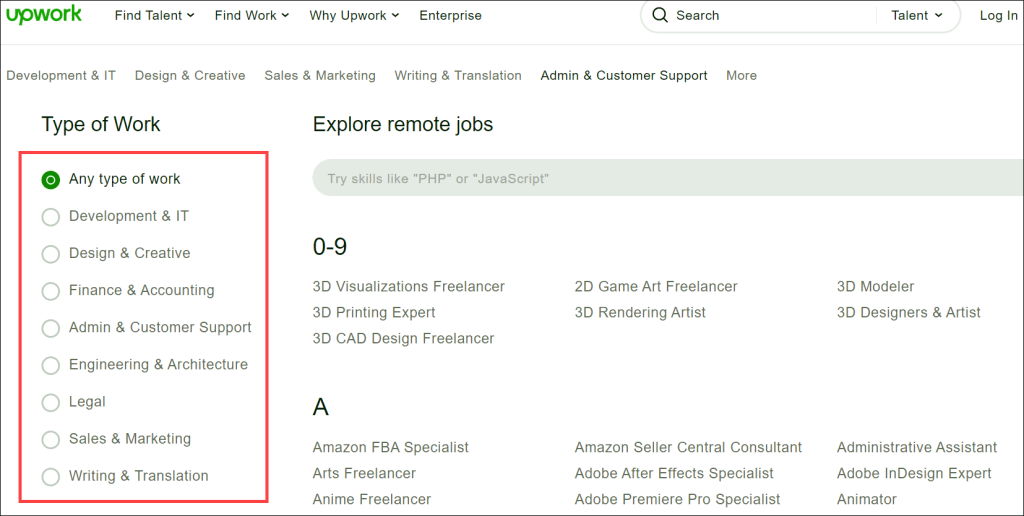Viewport: 1024px width, 516px height.
Task: Open the Adobe InDesign Expert link
Action: [914, 473]
